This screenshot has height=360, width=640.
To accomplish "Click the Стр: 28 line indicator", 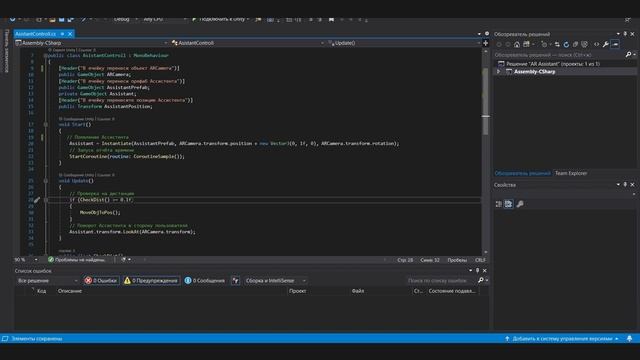I will [405, 260].
